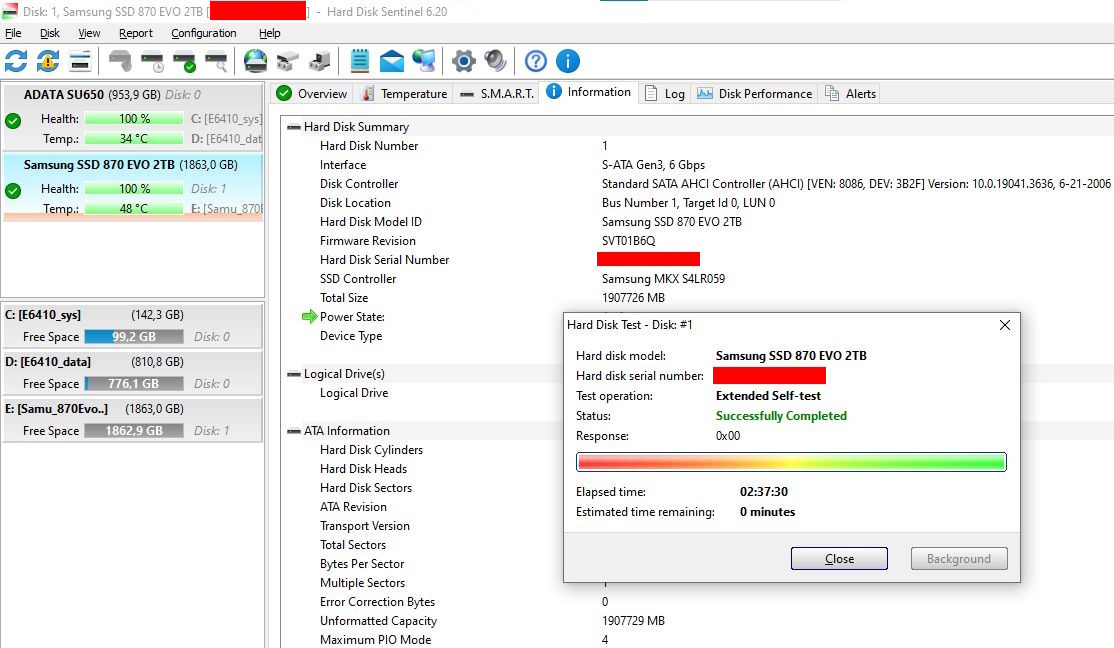Select the Samsung SSD 870 EVO 2TB disk entry
This screenshot has width=1114, height=648.
point(133,188)
